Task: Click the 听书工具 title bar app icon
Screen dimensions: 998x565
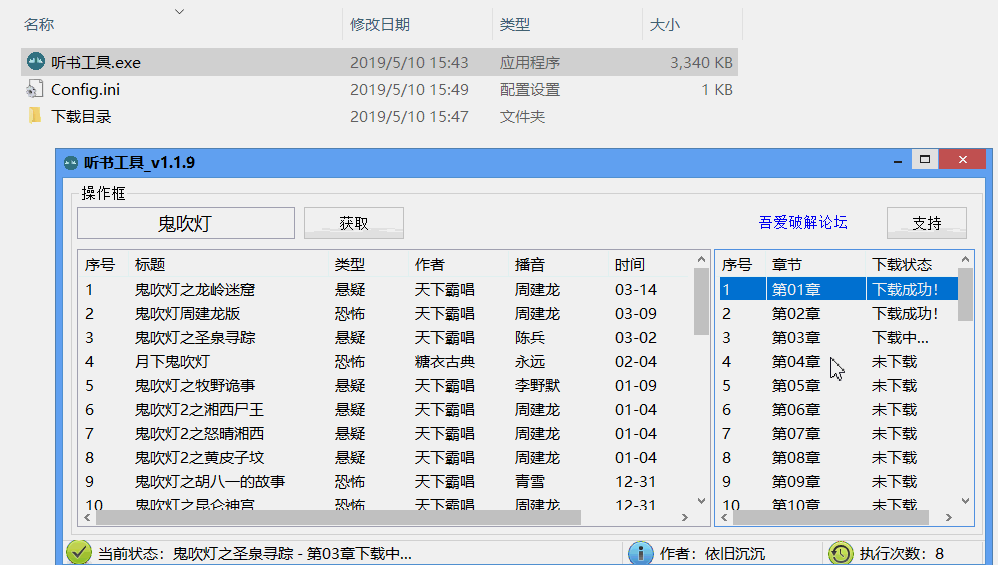Action: (x=71, y=163)
